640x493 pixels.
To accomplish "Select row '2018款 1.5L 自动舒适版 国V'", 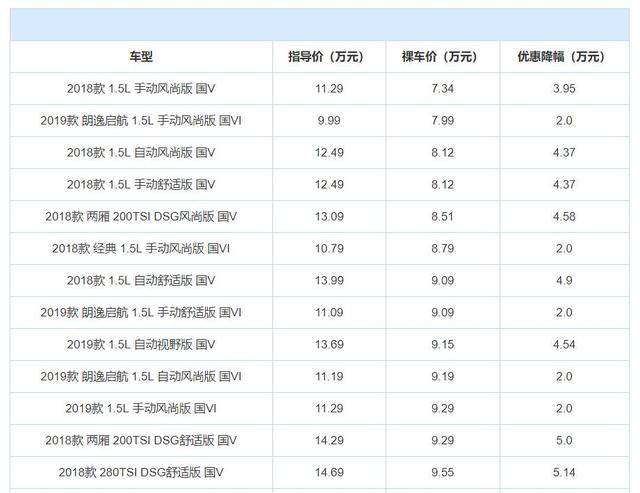I will click(x=320, y=281).
